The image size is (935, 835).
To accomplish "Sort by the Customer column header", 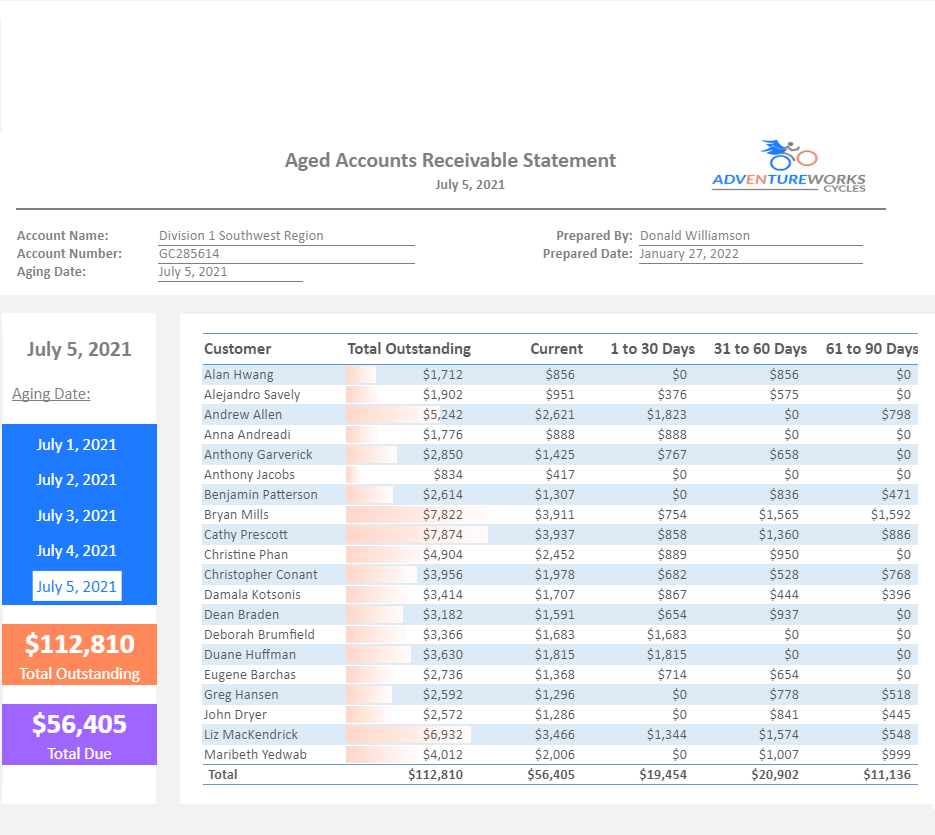I will click(237, 349).
